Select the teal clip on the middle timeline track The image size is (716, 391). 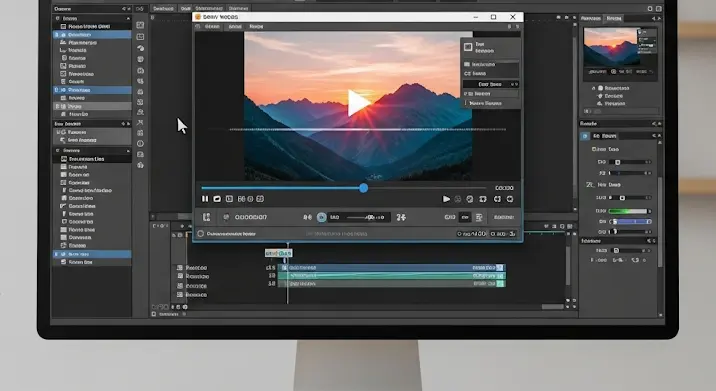pos(392,276)
